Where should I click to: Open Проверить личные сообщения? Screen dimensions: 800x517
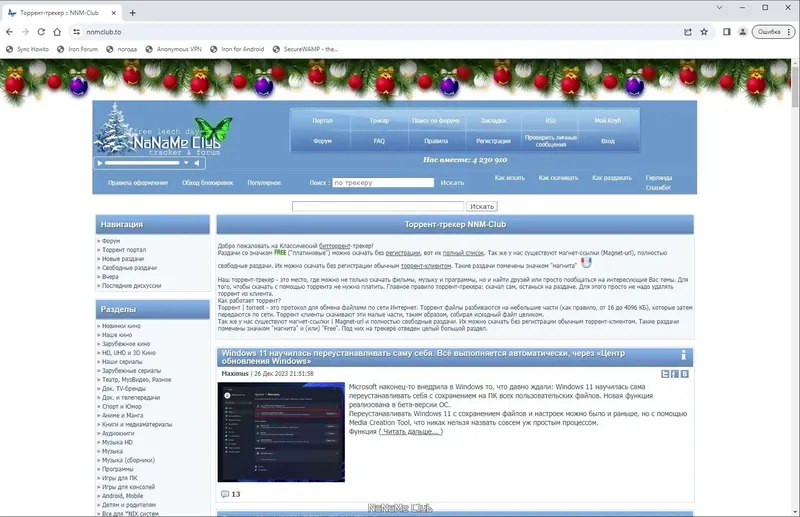(x=551, y=141)
